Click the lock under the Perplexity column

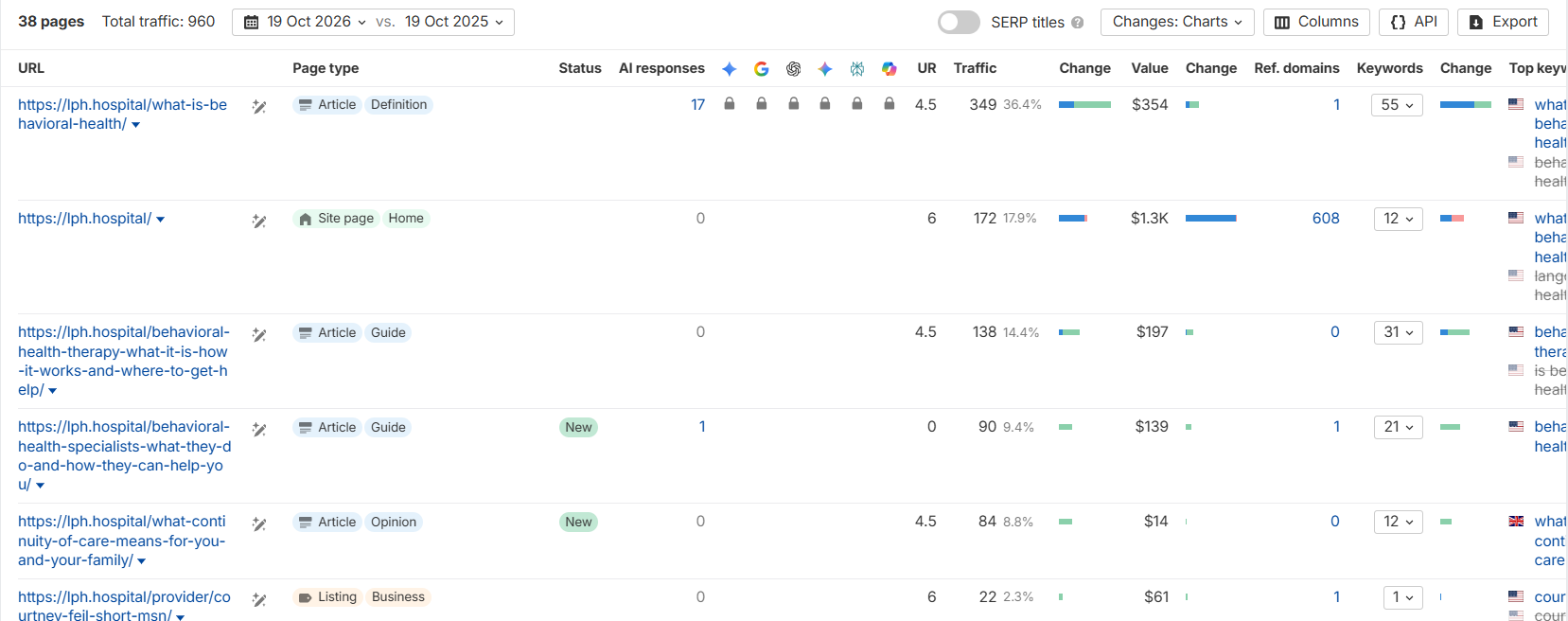click(x=857, y=103)
